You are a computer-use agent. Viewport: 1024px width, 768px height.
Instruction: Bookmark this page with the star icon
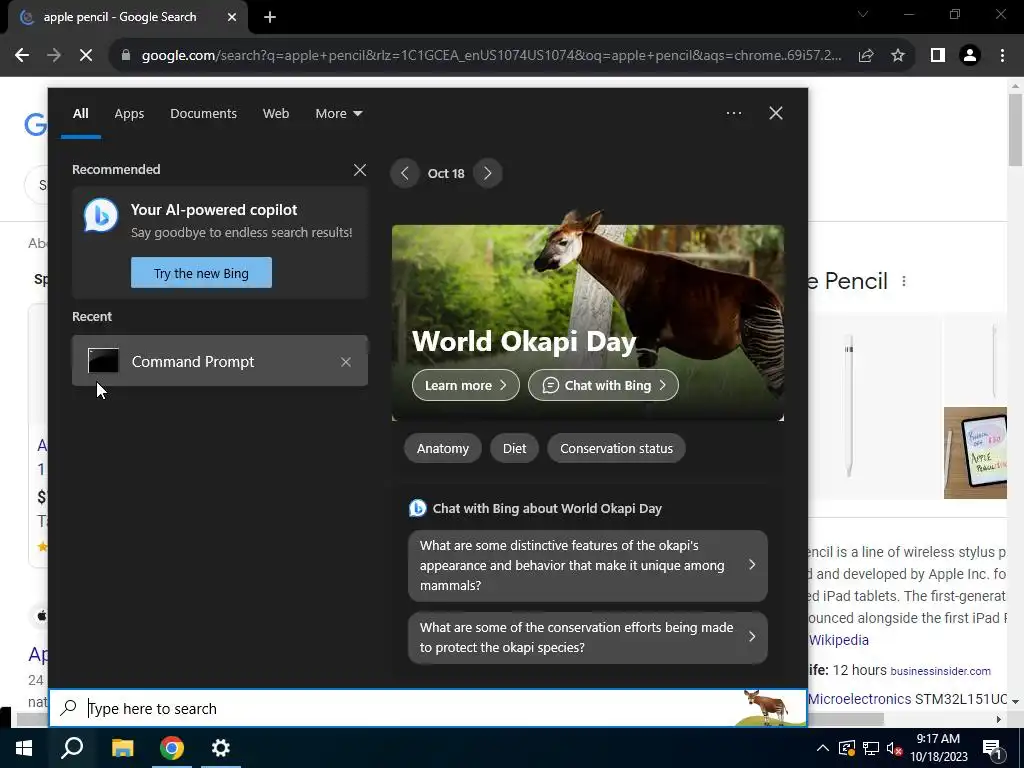[x=898, y=56]
